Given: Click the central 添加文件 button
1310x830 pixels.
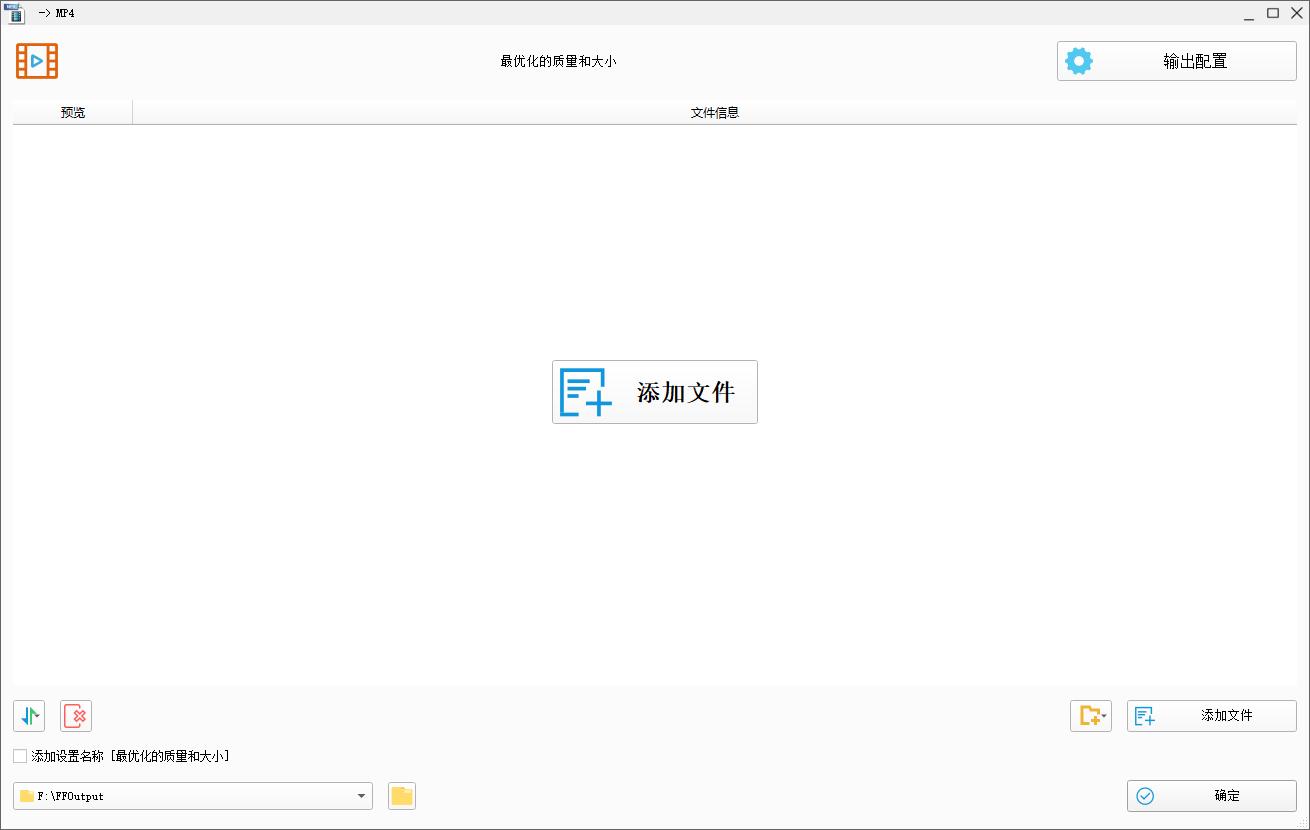Looking at the screenshot, I should 654,392.
